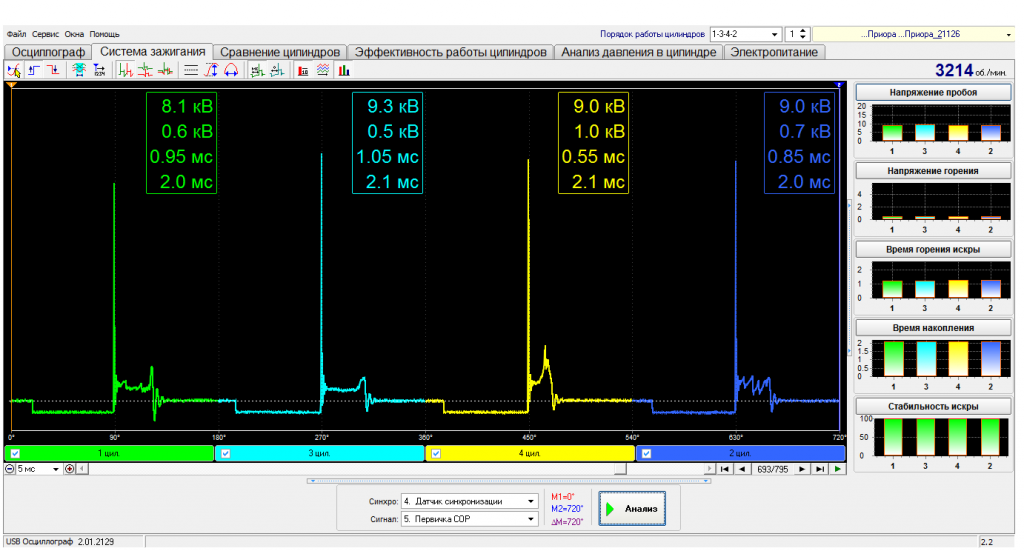
Task: Click the Напряжение пробоя panel header
Action: (x=933, y=93)
